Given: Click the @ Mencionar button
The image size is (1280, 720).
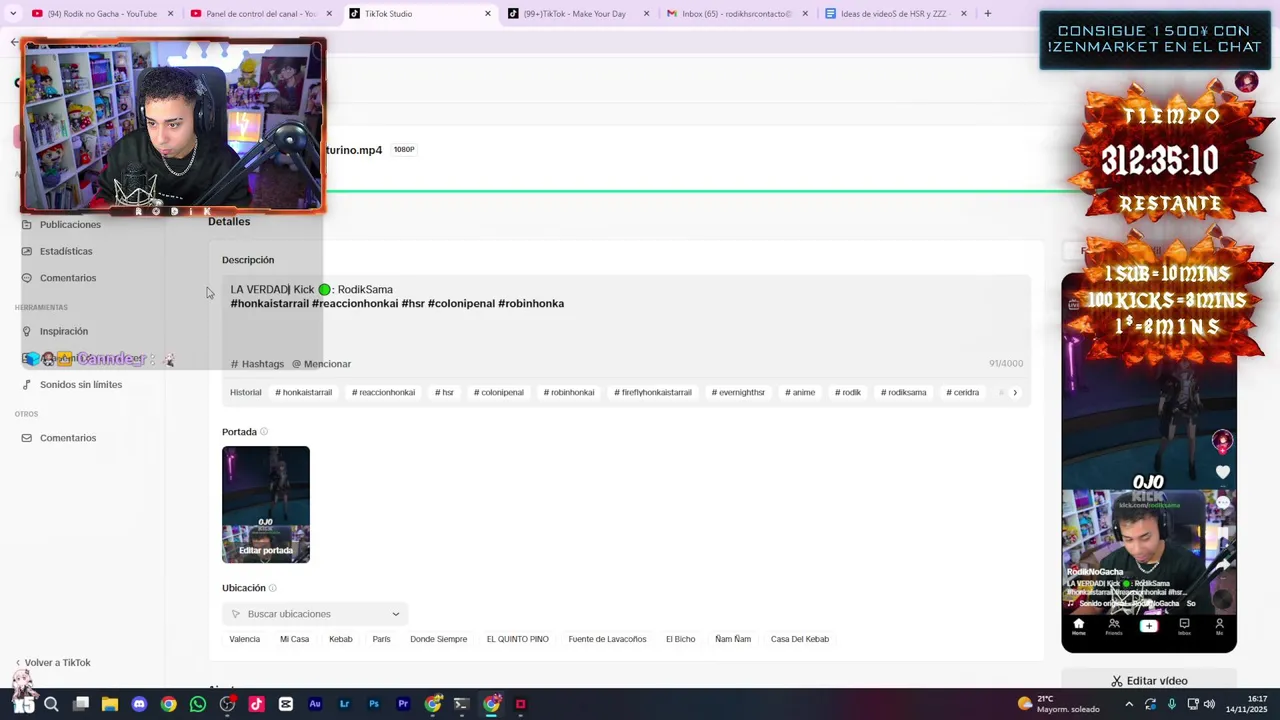Looking at the screenshot, I should pos(321,364).
